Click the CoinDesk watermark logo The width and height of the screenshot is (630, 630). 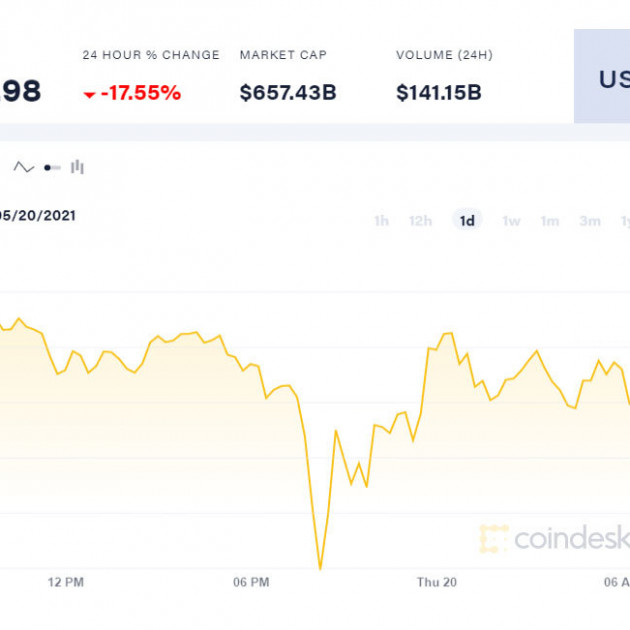(x=554, y=539)
